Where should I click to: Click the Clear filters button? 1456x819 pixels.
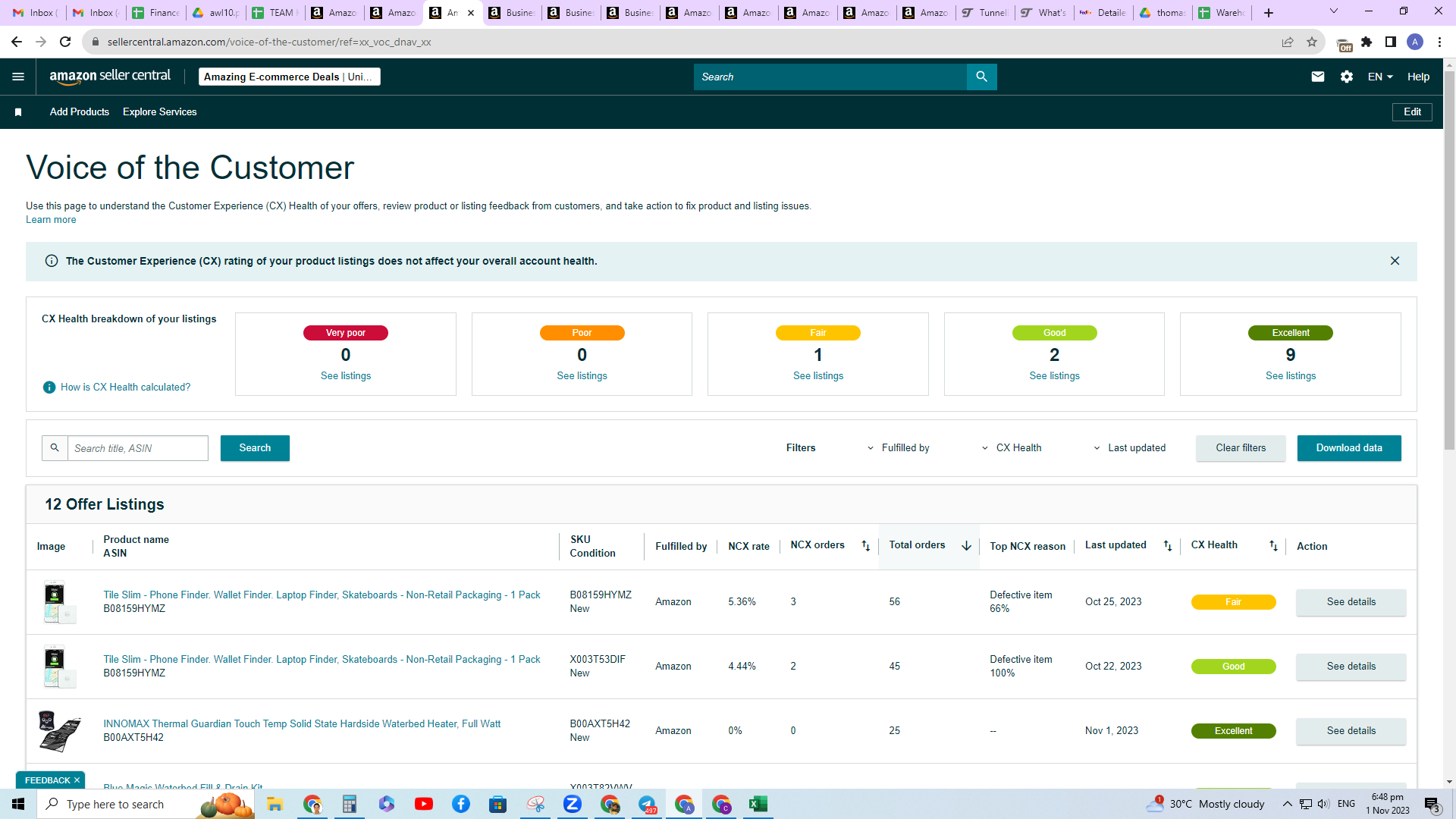pos(1241,448)
